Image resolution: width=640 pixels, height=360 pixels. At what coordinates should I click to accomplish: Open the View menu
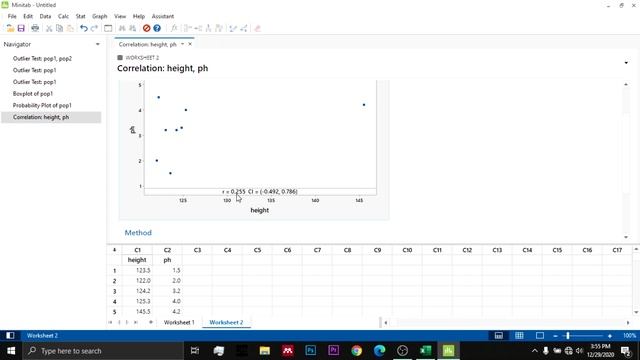coord(120,16)
